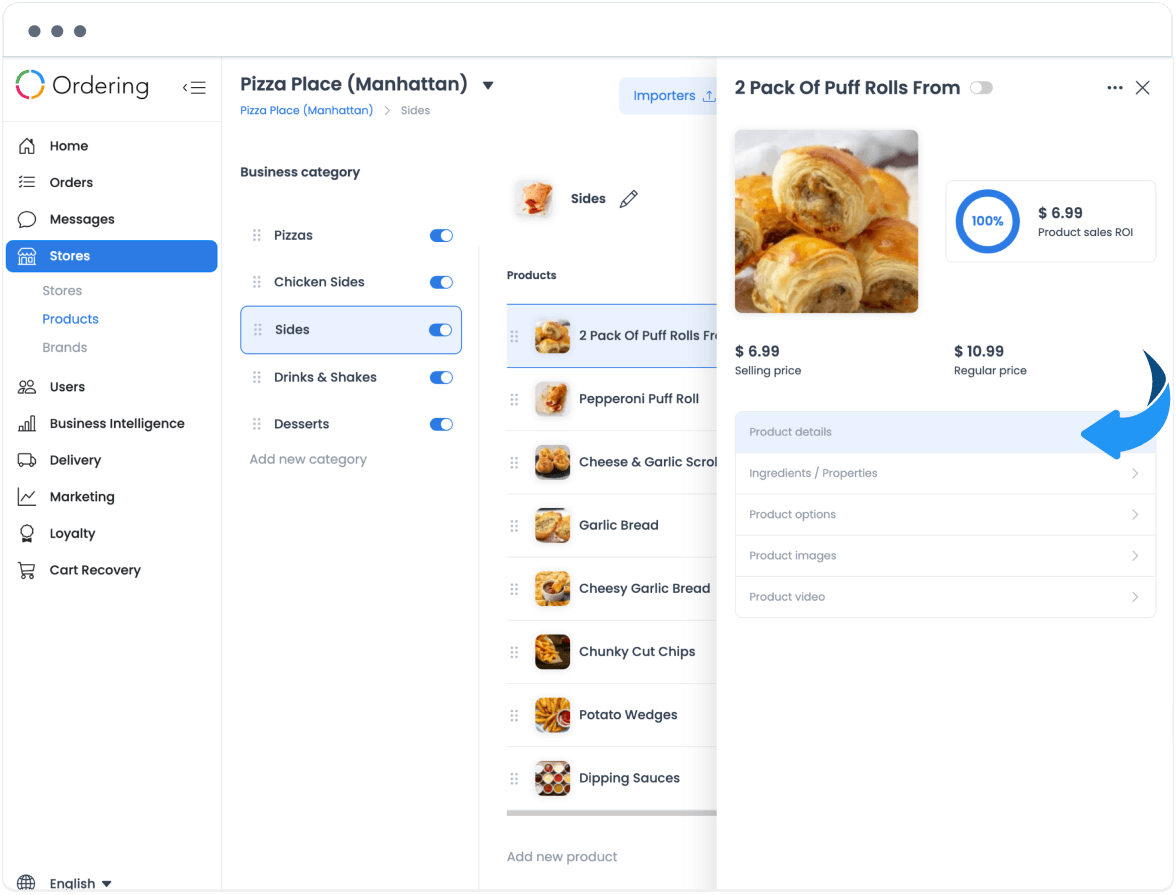
Task: Click the 100% ROI progress ring
Action: [987, 221]
